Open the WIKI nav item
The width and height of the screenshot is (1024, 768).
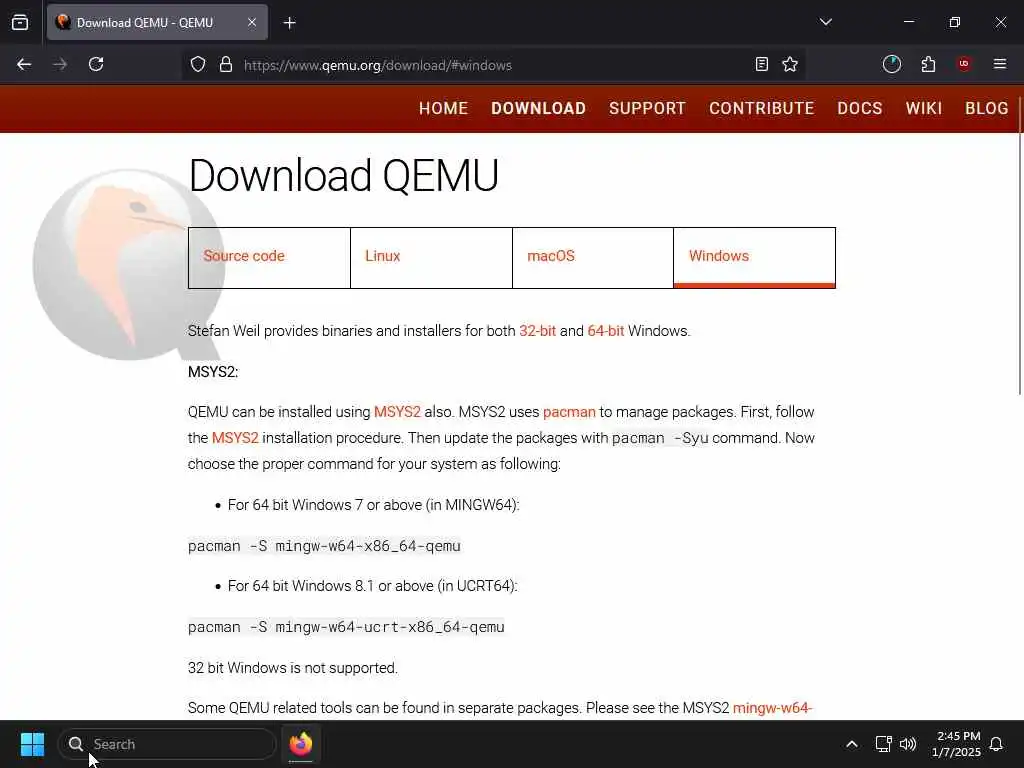[x=923, y=108]
